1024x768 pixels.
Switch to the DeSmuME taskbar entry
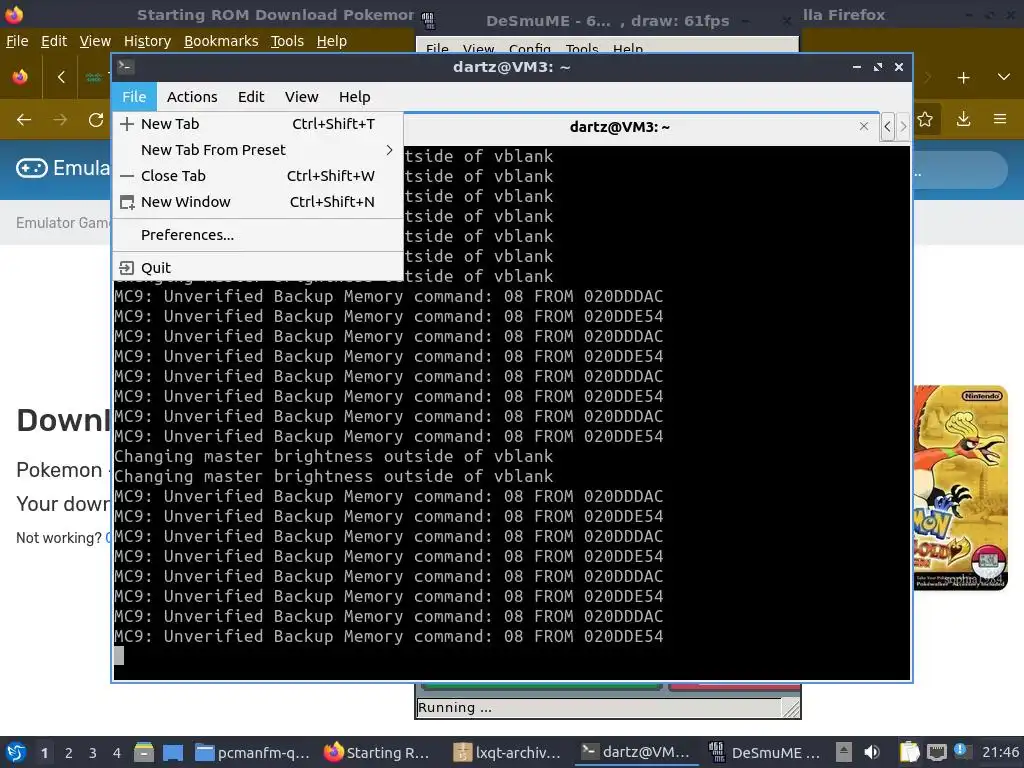(765, 752)
